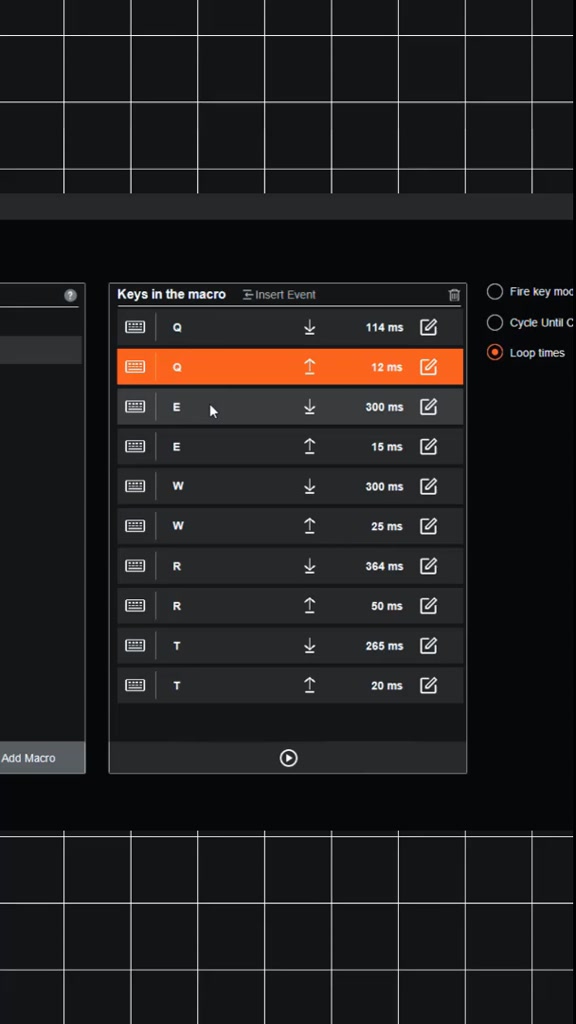The height and width of the screenshot is (1024, 576).
Task: Edit the E key-down 300 ms event
Action: (x=428, y=407)
